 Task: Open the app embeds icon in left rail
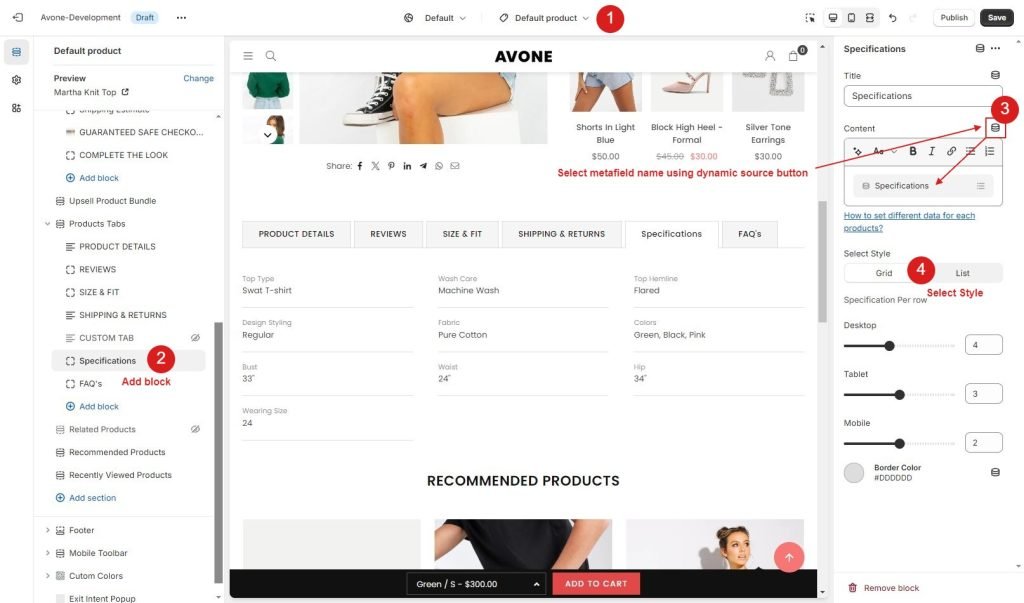[x=16, y=108]
